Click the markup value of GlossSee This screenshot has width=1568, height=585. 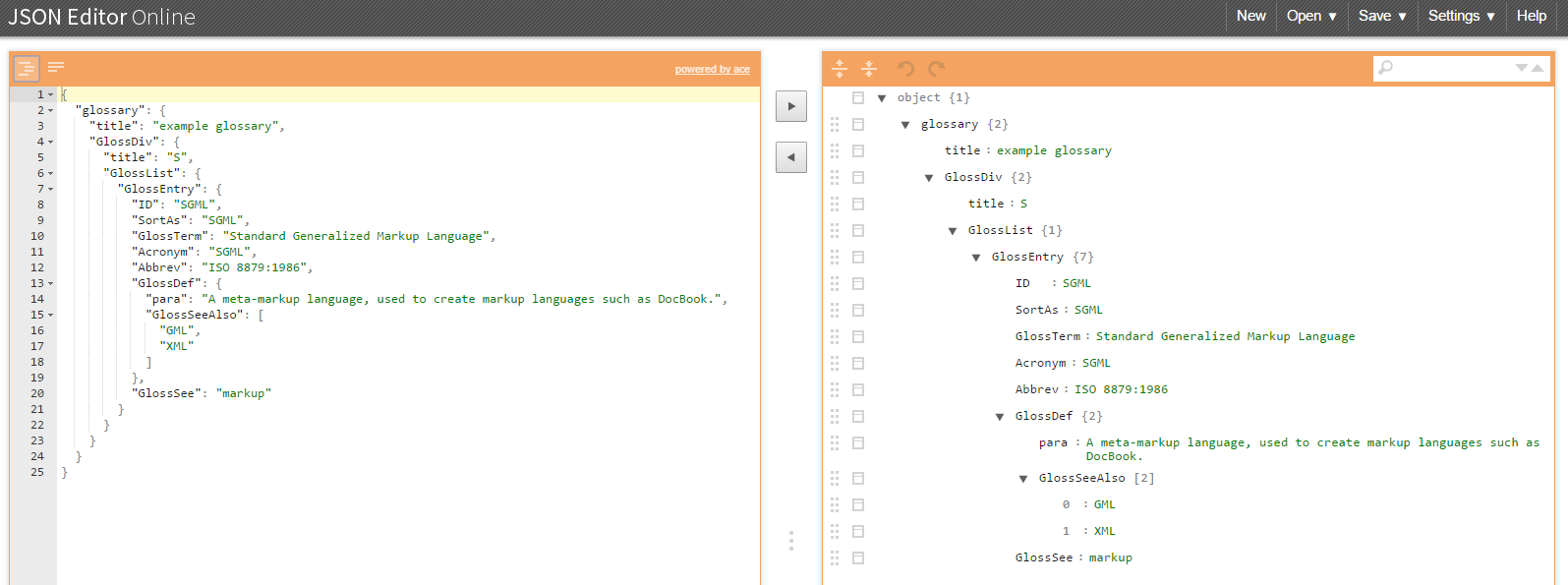tap(1111, 557)
